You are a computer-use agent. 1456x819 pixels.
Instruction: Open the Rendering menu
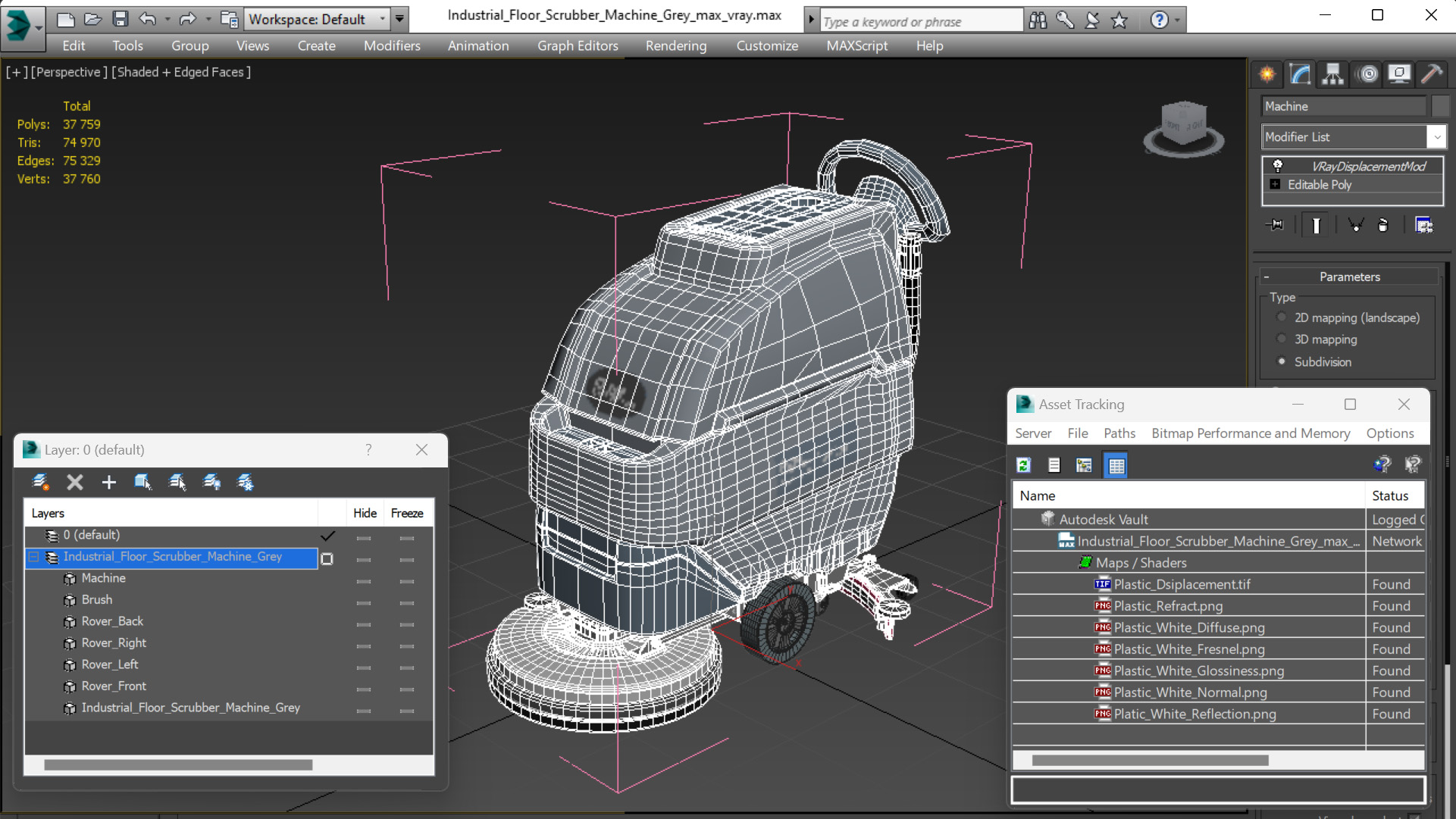coord(676,45)
